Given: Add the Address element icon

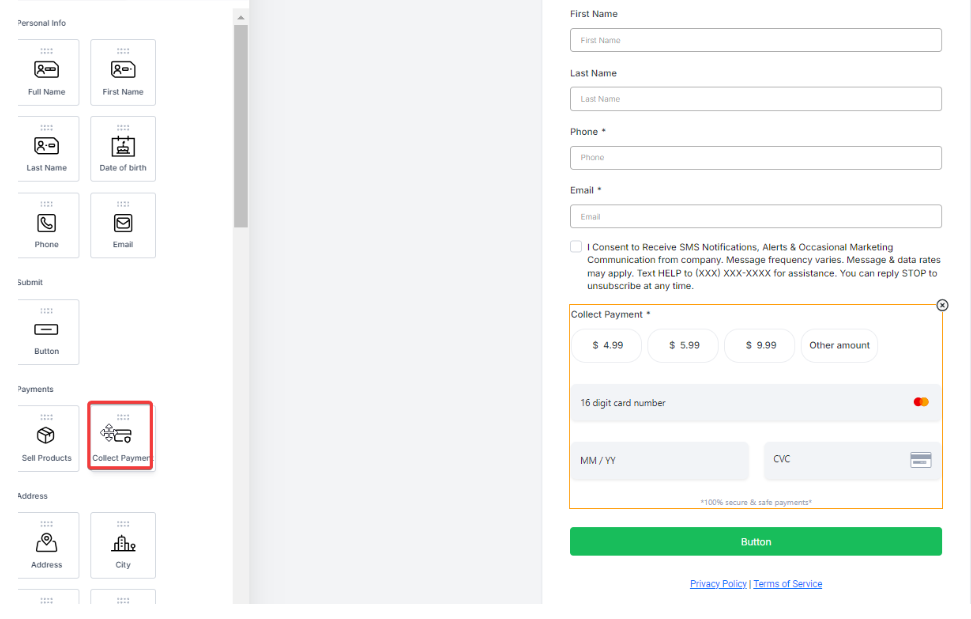Looking at the screenshot, I should (x=47, y=544).
